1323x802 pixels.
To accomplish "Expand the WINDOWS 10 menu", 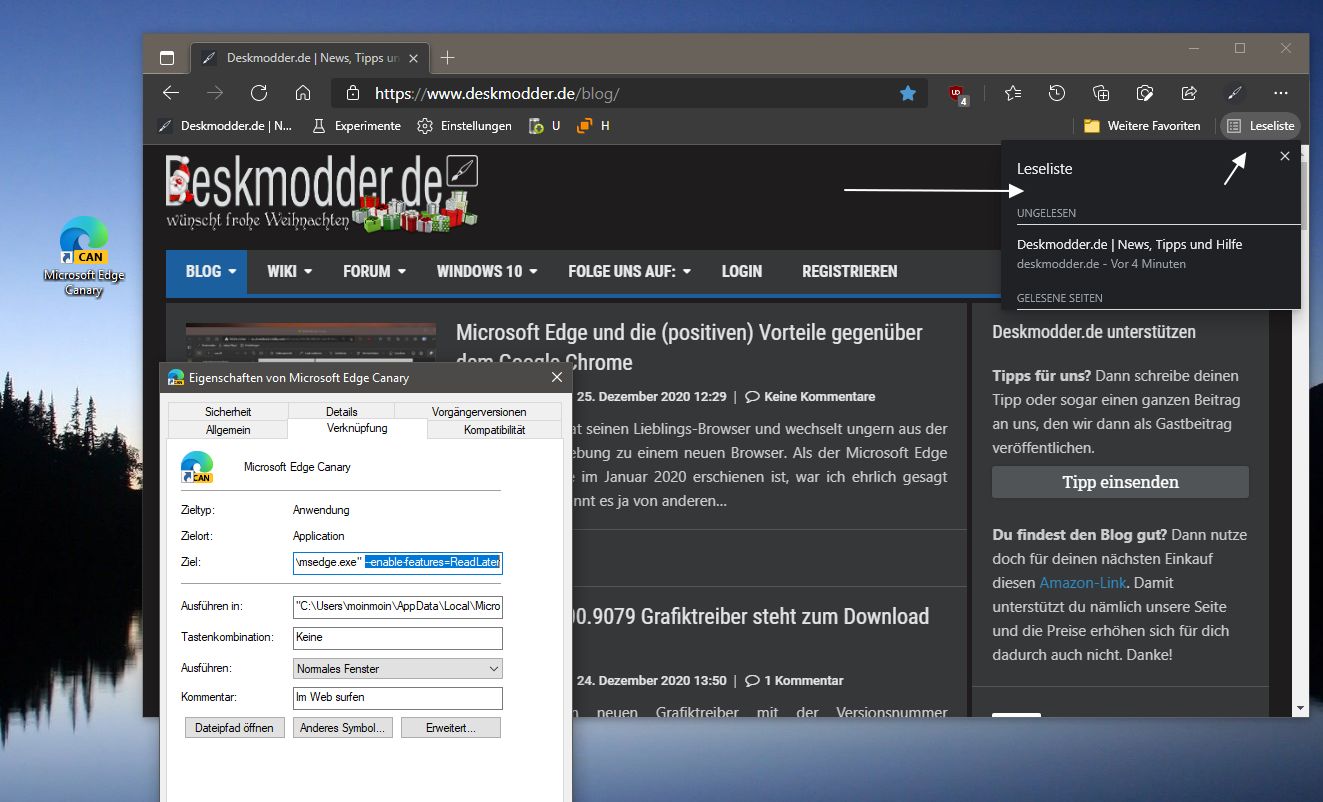I will (487, 271).
